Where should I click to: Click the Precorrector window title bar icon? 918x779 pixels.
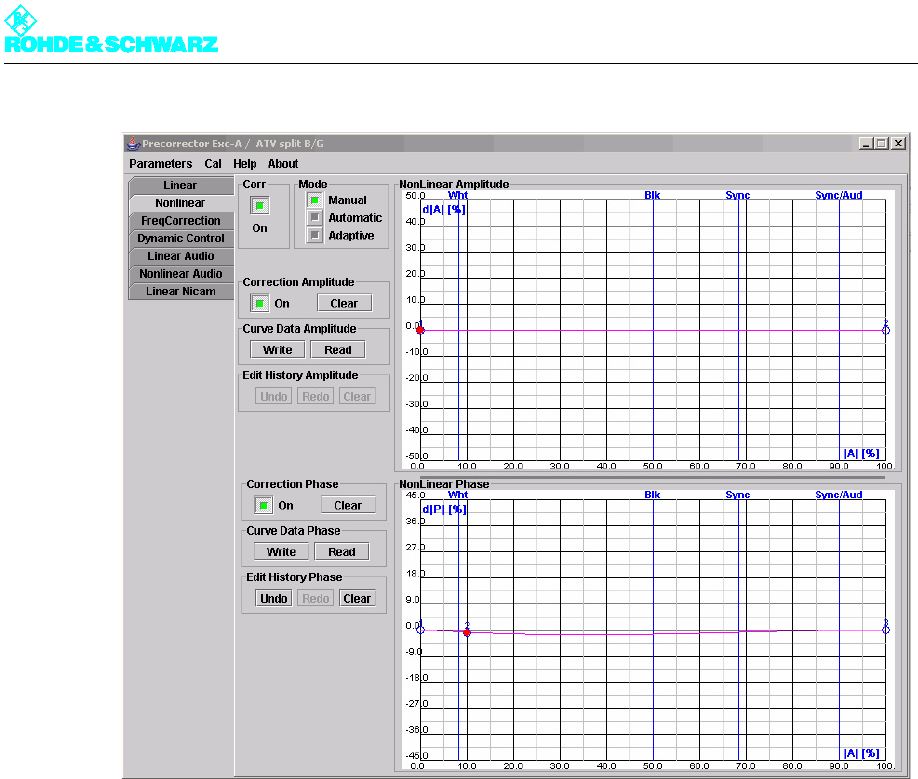click(132, 143)
